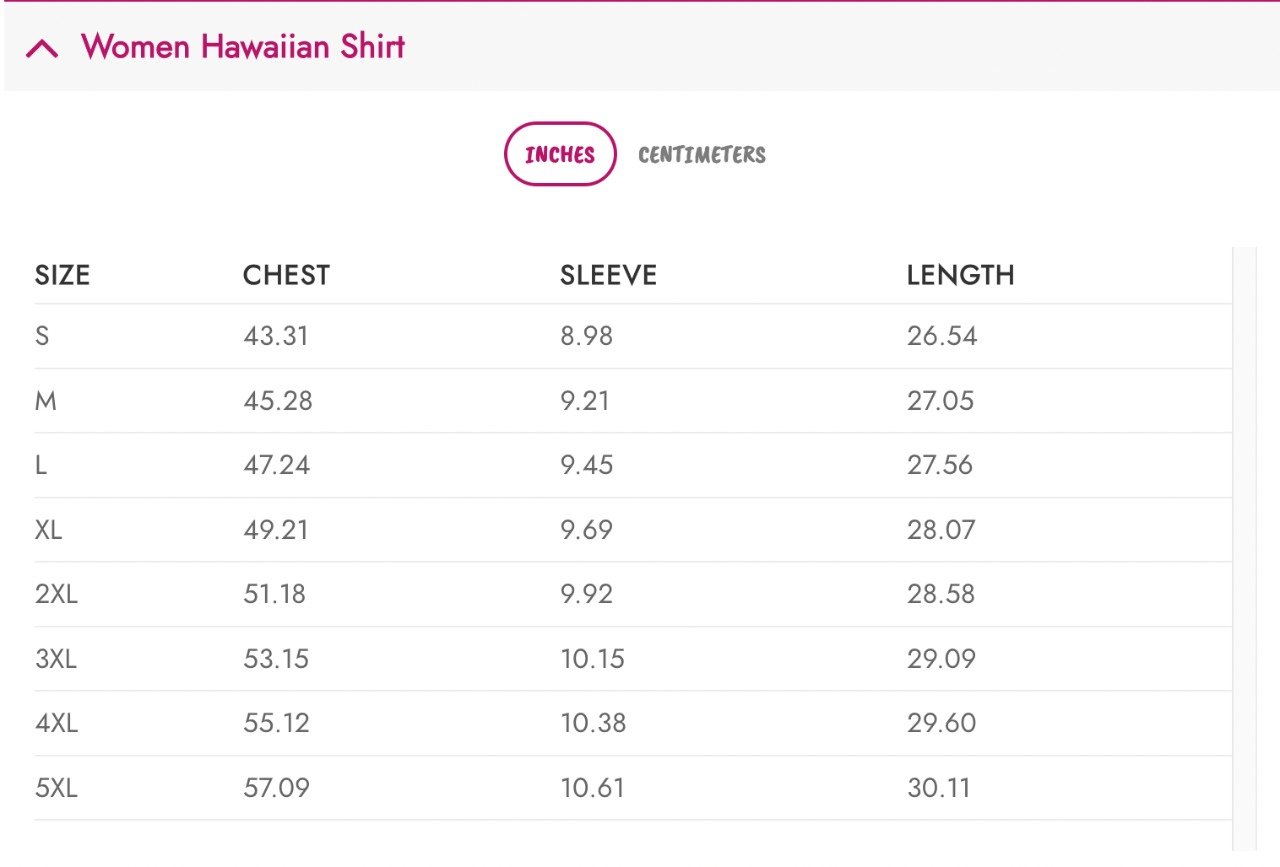Click the 2XL size row label

(x=56, y=594)
